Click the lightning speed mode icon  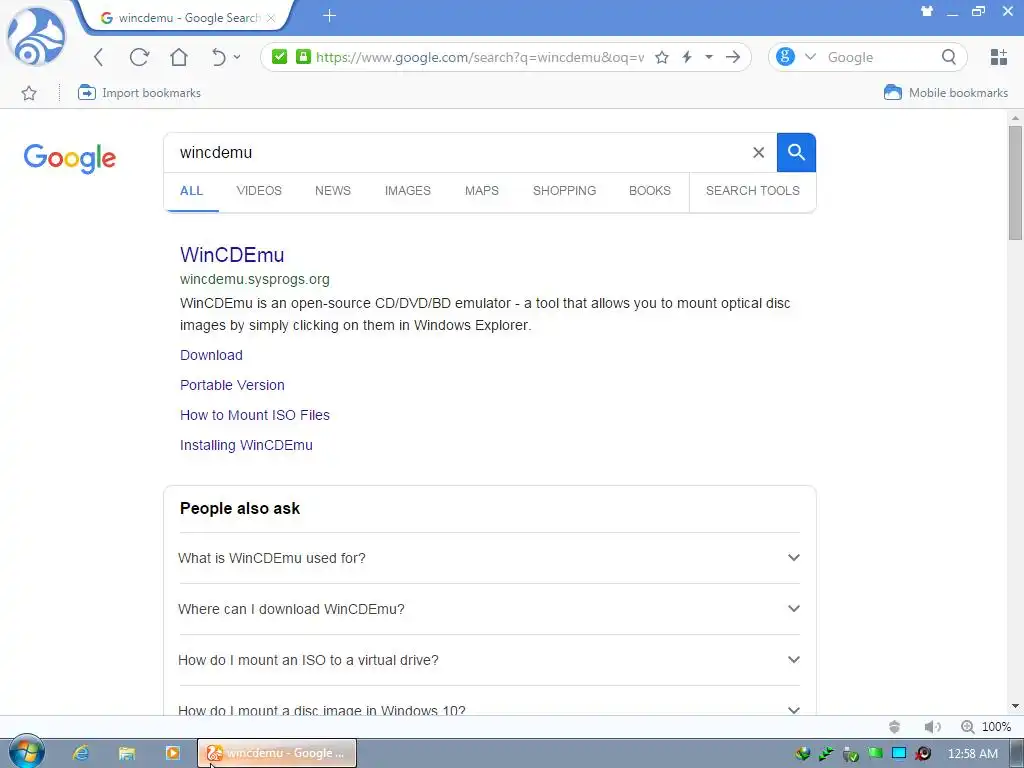tap(687, 57)
